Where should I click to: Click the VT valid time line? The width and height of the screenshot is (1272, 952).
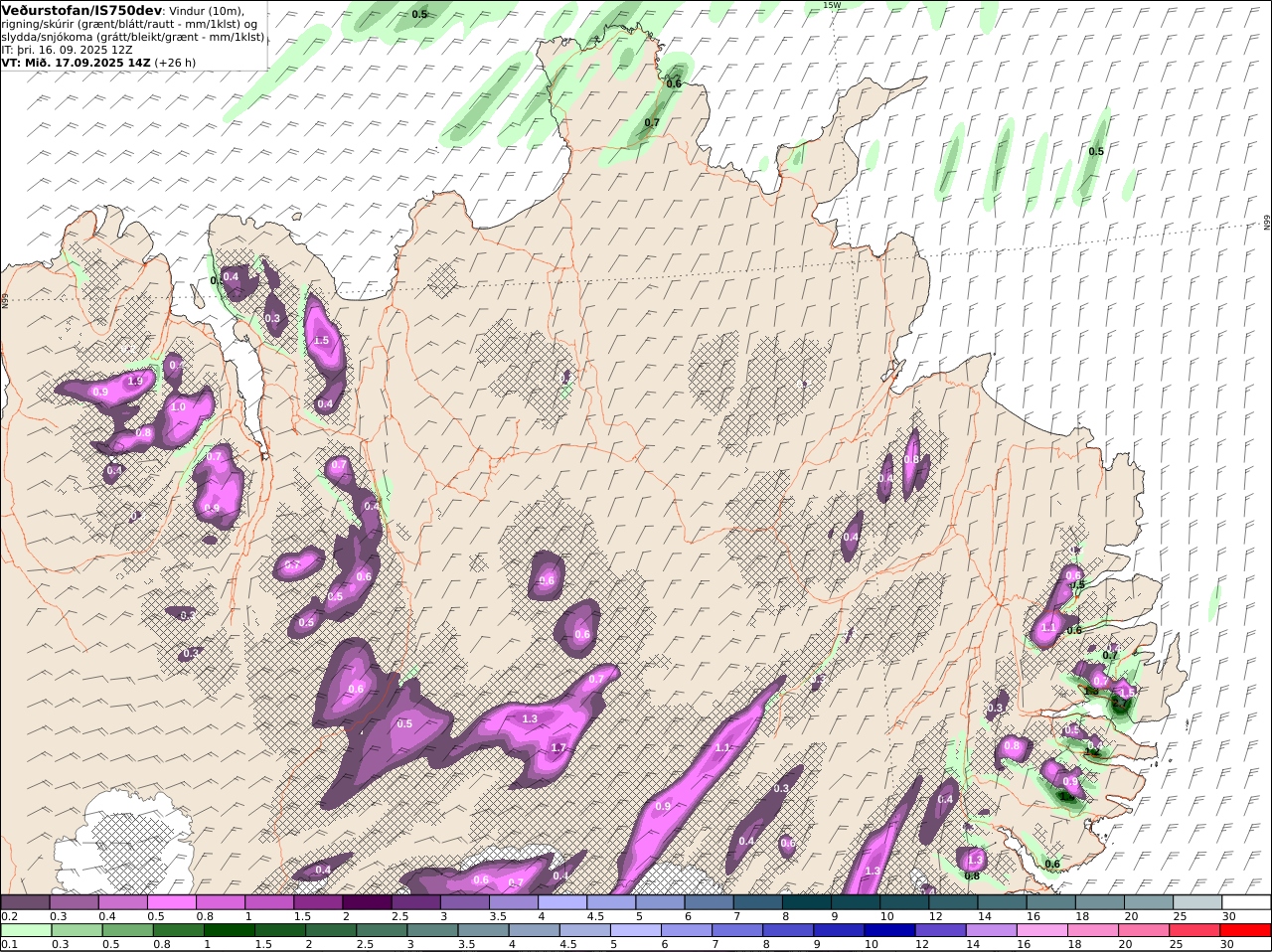point(99,62)
